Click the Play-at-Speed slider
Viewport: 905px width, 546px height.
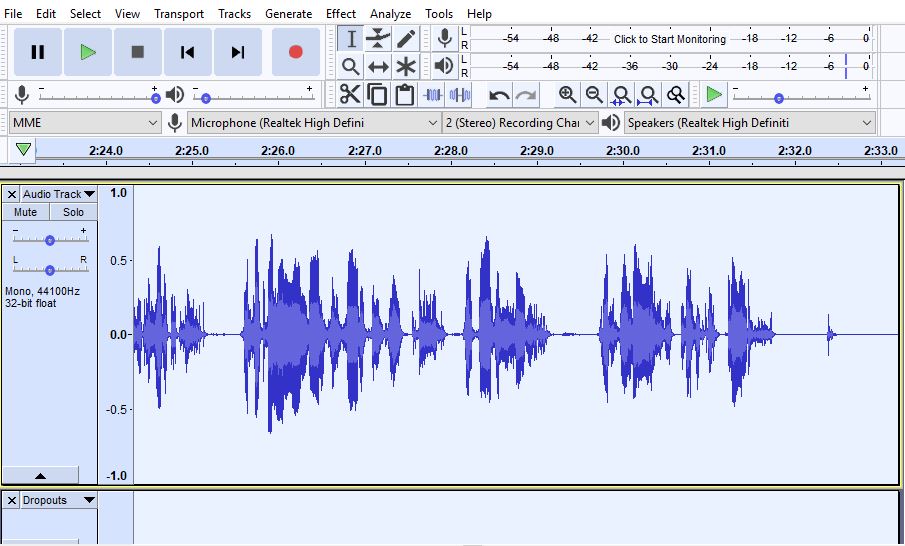pos(801,95)
